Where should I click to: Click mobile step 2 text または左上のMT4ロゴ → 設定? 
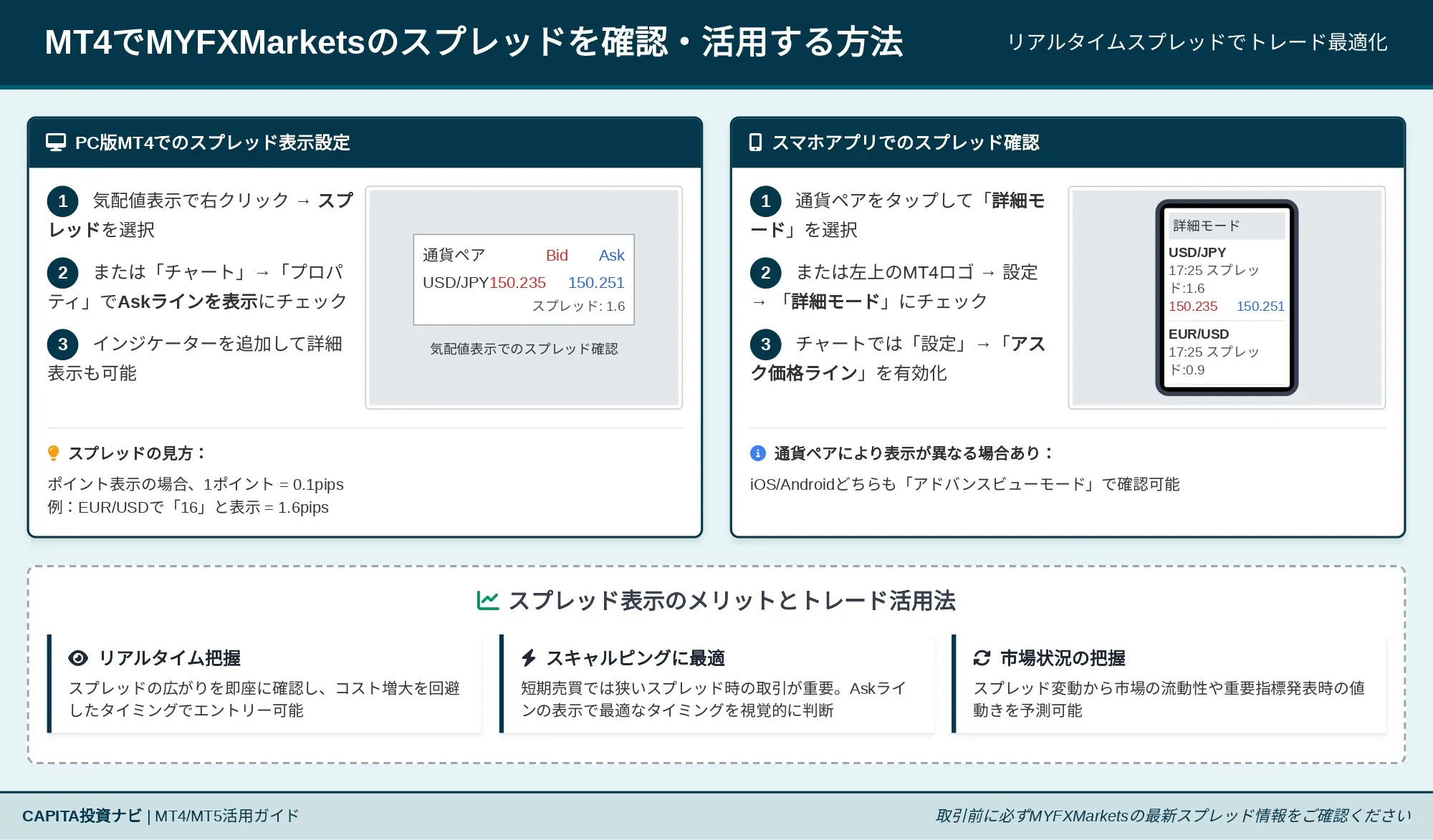pyautogui.click(x=894, y=286)
